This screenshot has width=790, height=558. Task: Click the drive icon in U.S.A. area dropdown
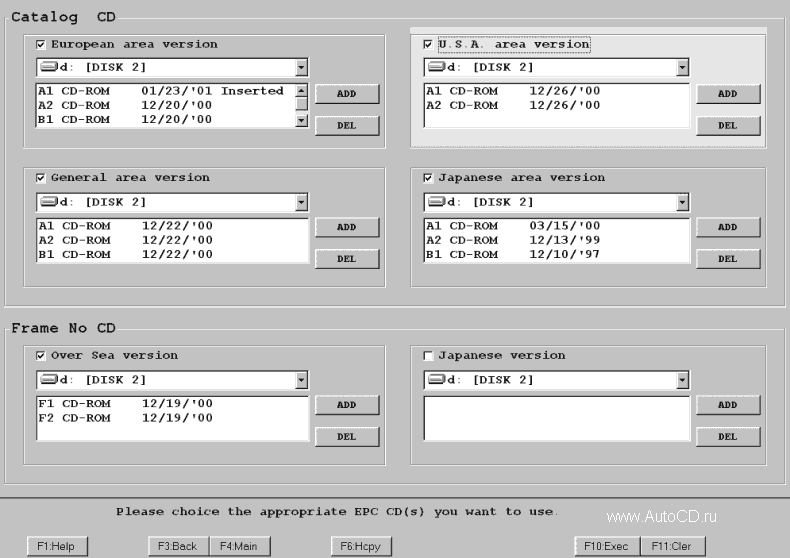434,68
